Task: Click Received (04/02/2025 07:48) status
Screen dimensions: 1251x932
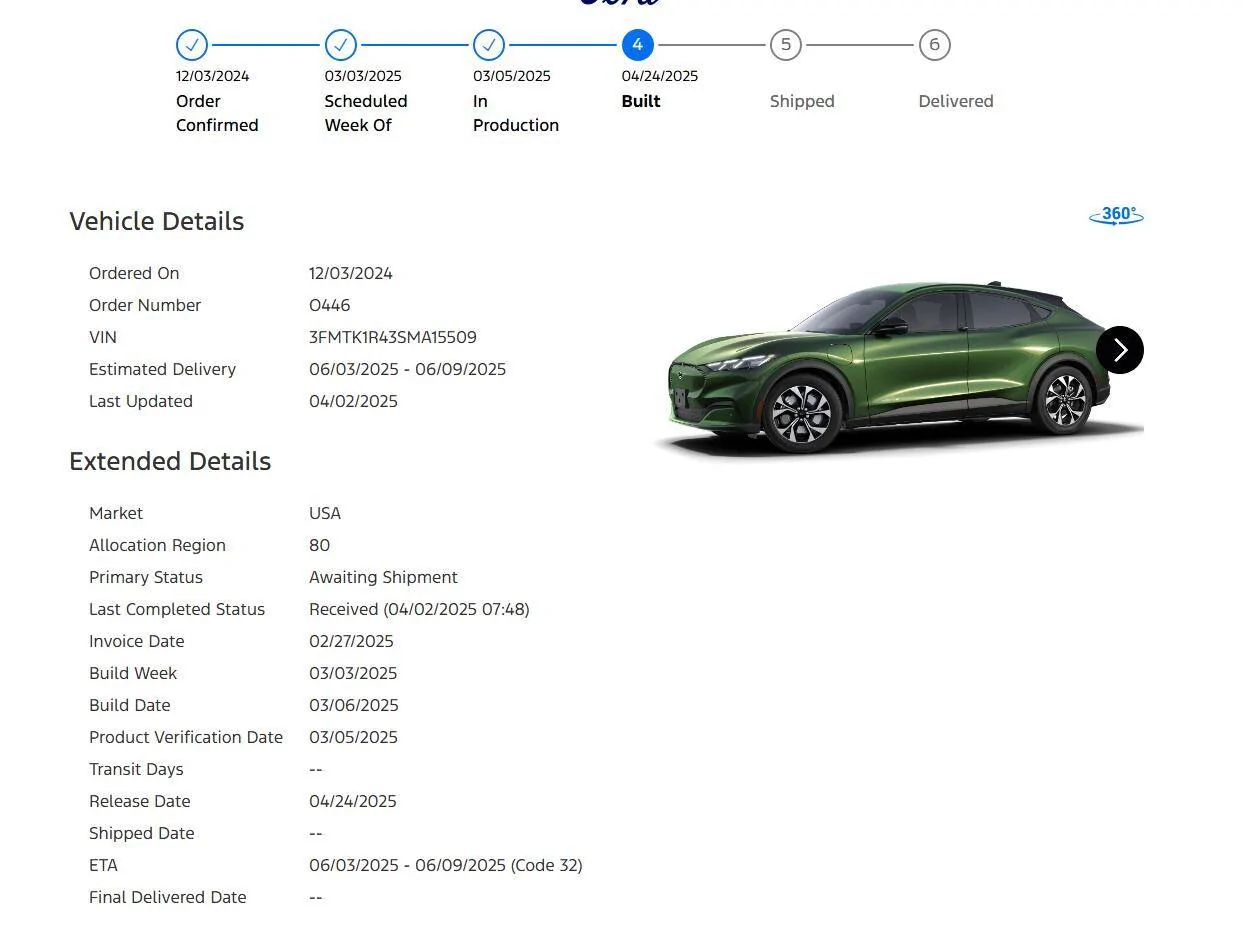Action: (419, 609)
